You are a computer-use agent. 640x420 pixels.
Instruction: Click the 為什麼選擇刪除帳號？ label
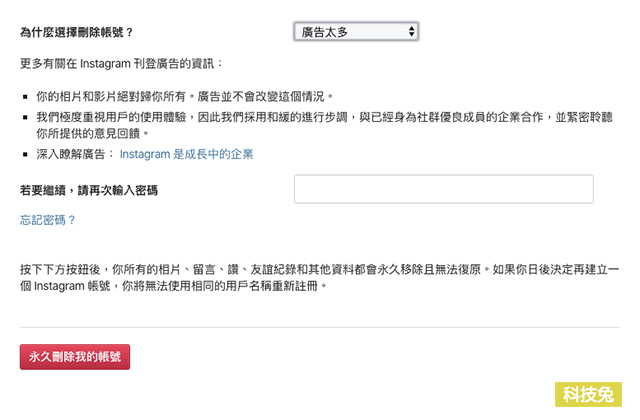[77, 32]
